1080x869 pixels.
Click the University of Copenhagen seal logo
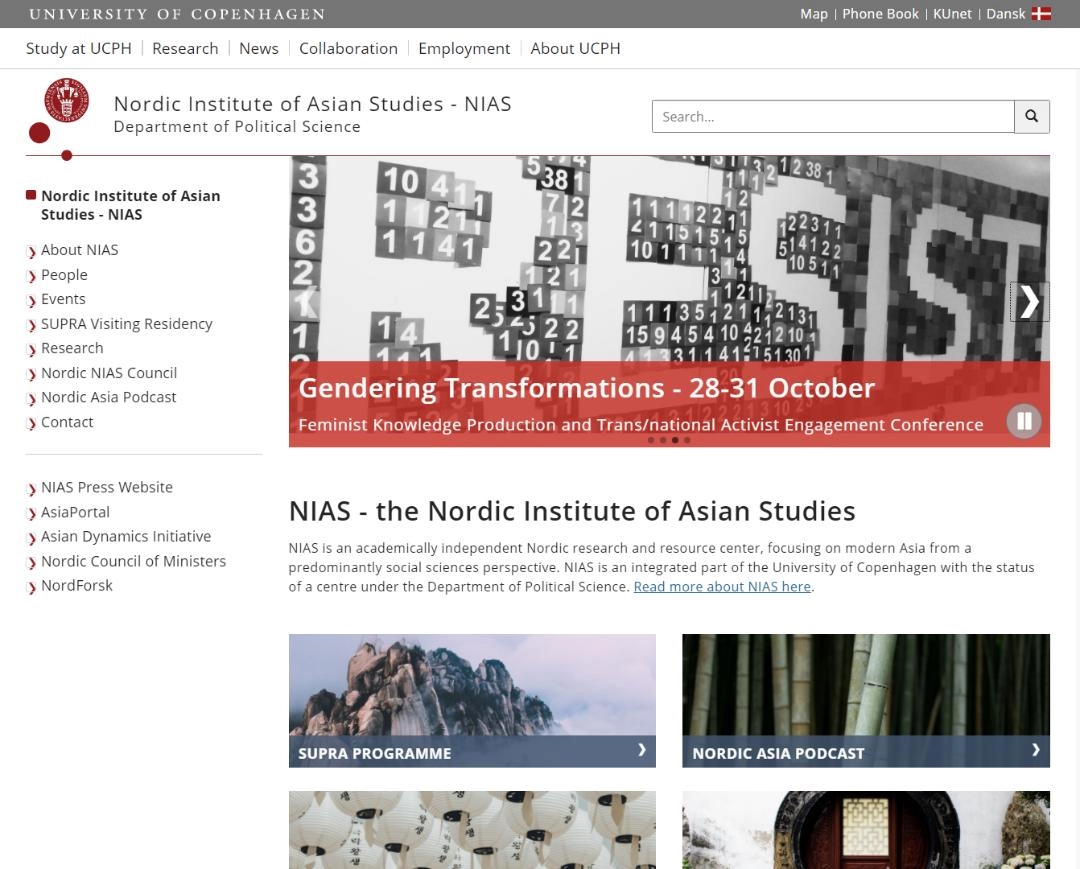67,101
